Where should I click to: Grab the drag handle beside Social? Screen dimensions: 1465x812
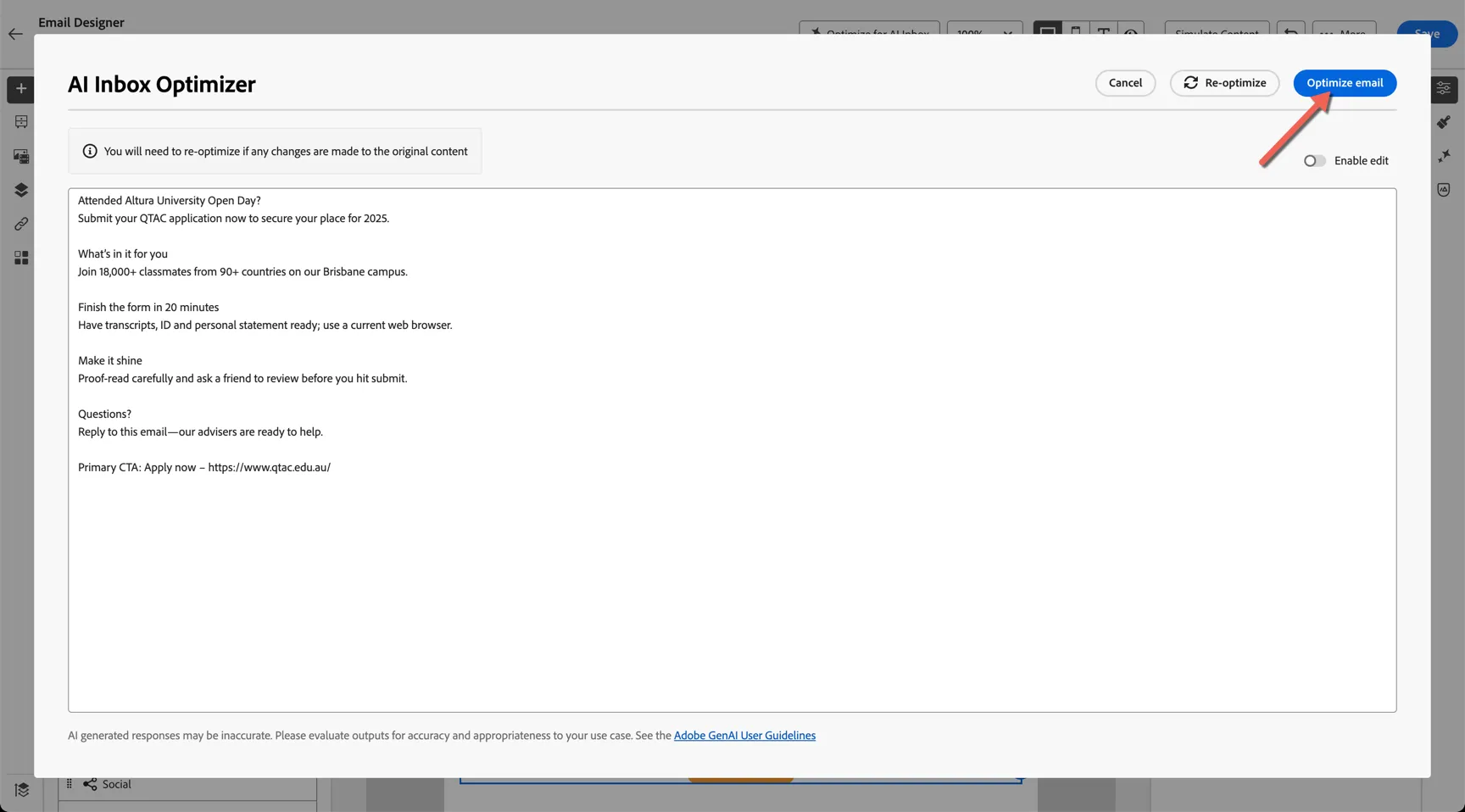(x=70, y=784)
